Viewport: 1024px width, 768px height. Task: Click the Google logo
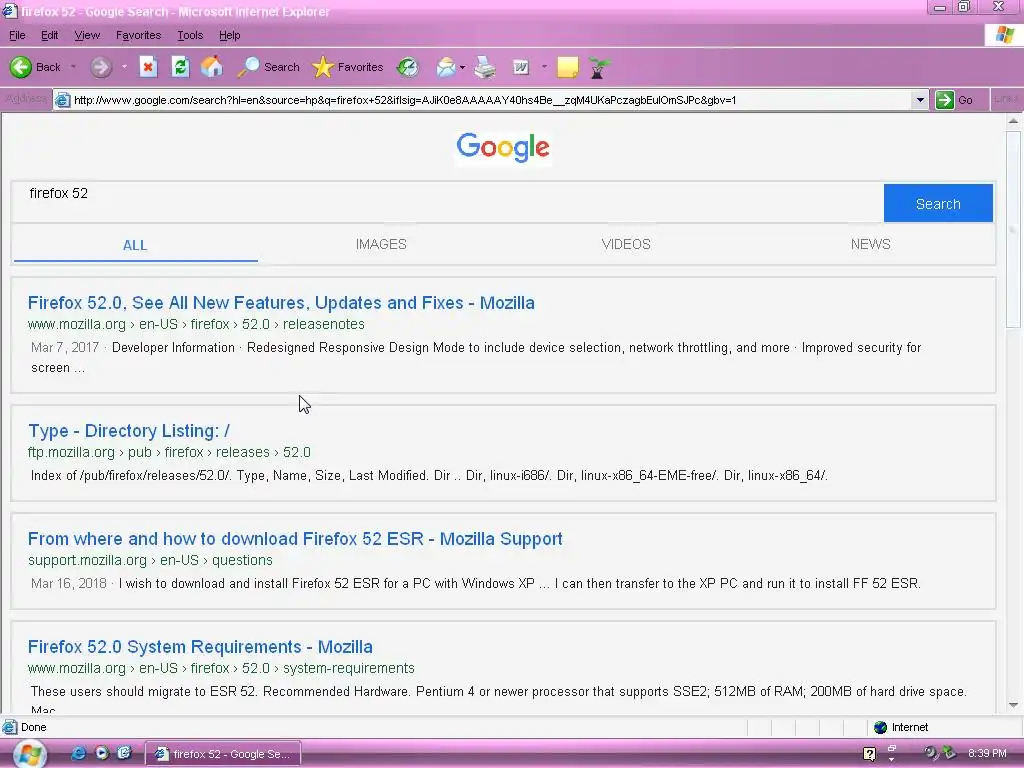[503, 147]
